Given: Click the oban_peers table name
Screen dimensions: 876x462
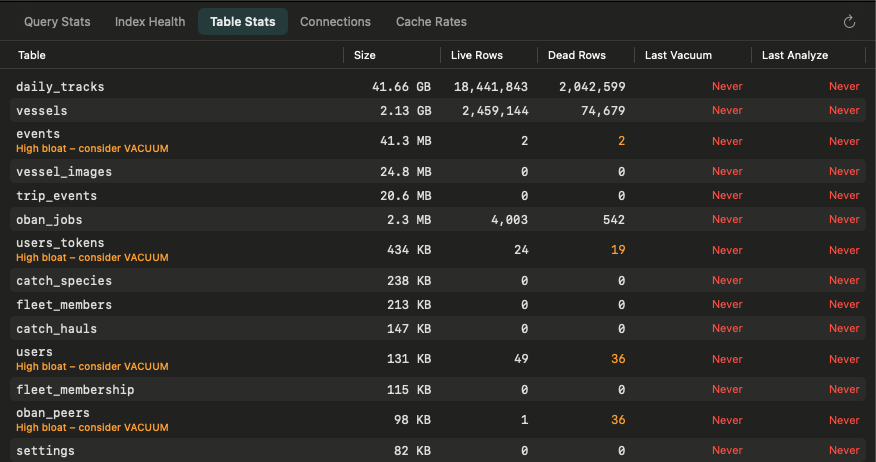Looking at the screenshot, I should 53,413.
